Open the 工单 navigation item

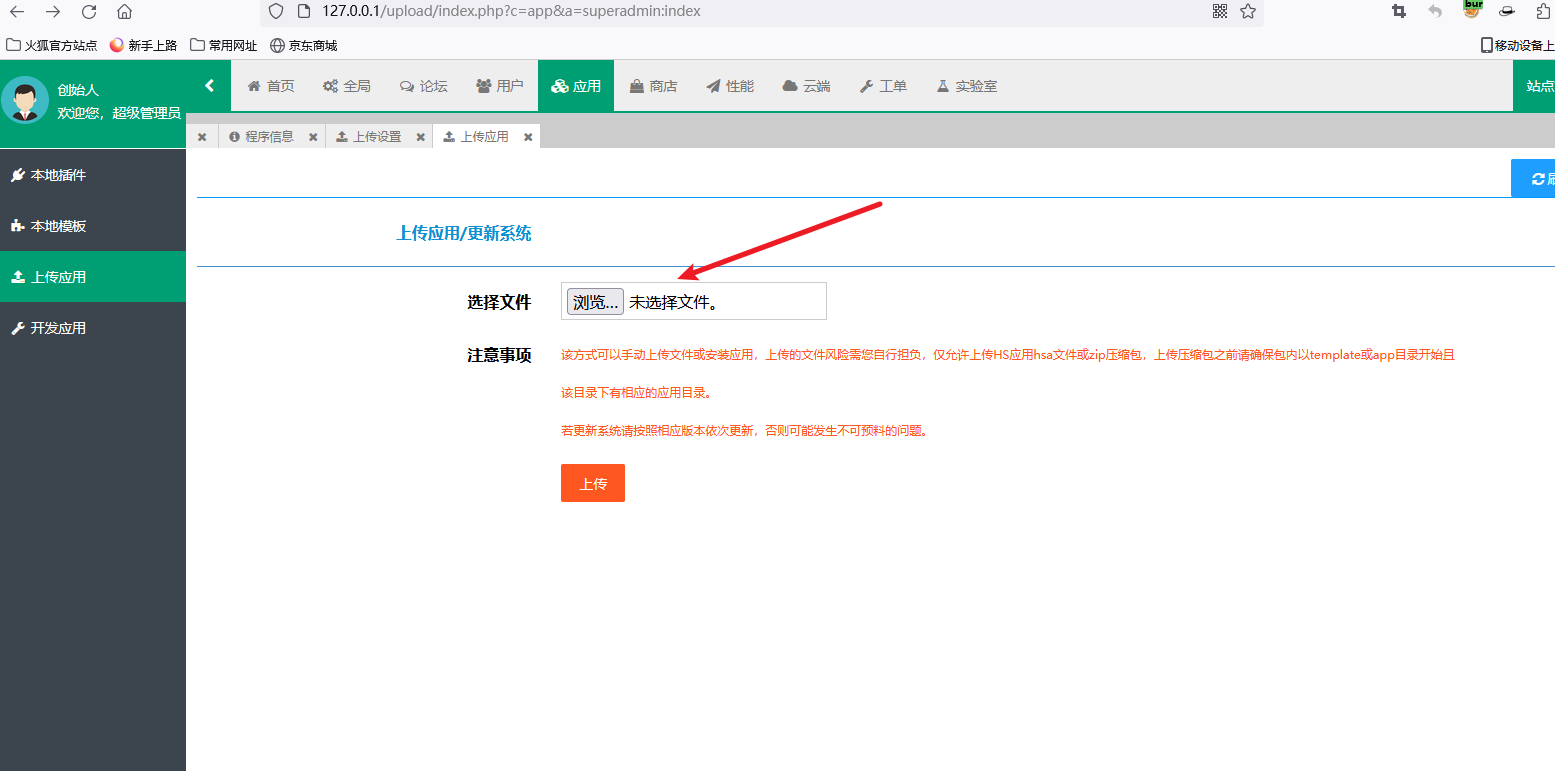883,86
